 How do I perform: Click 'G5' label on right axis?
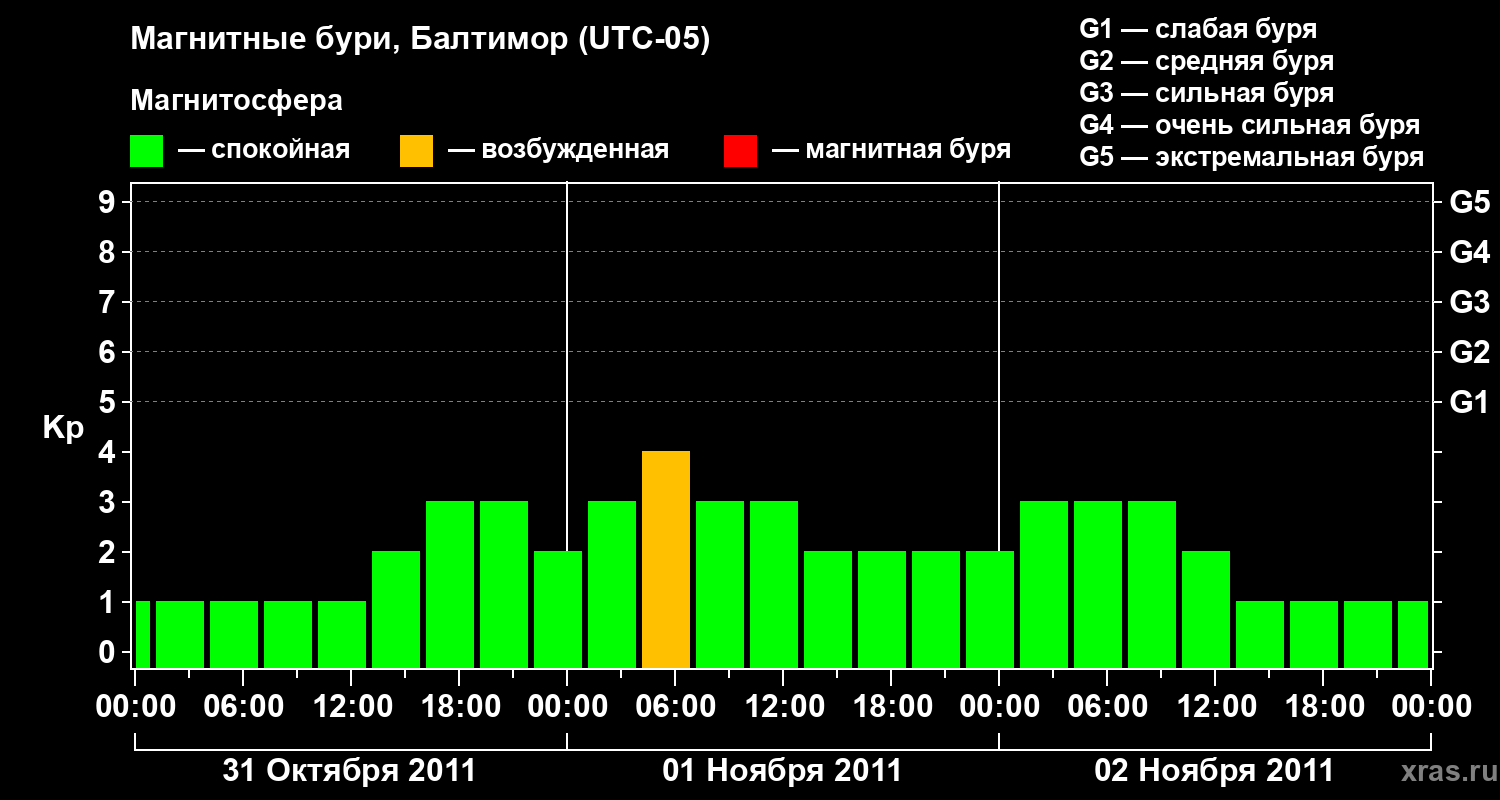point(1469,202)
